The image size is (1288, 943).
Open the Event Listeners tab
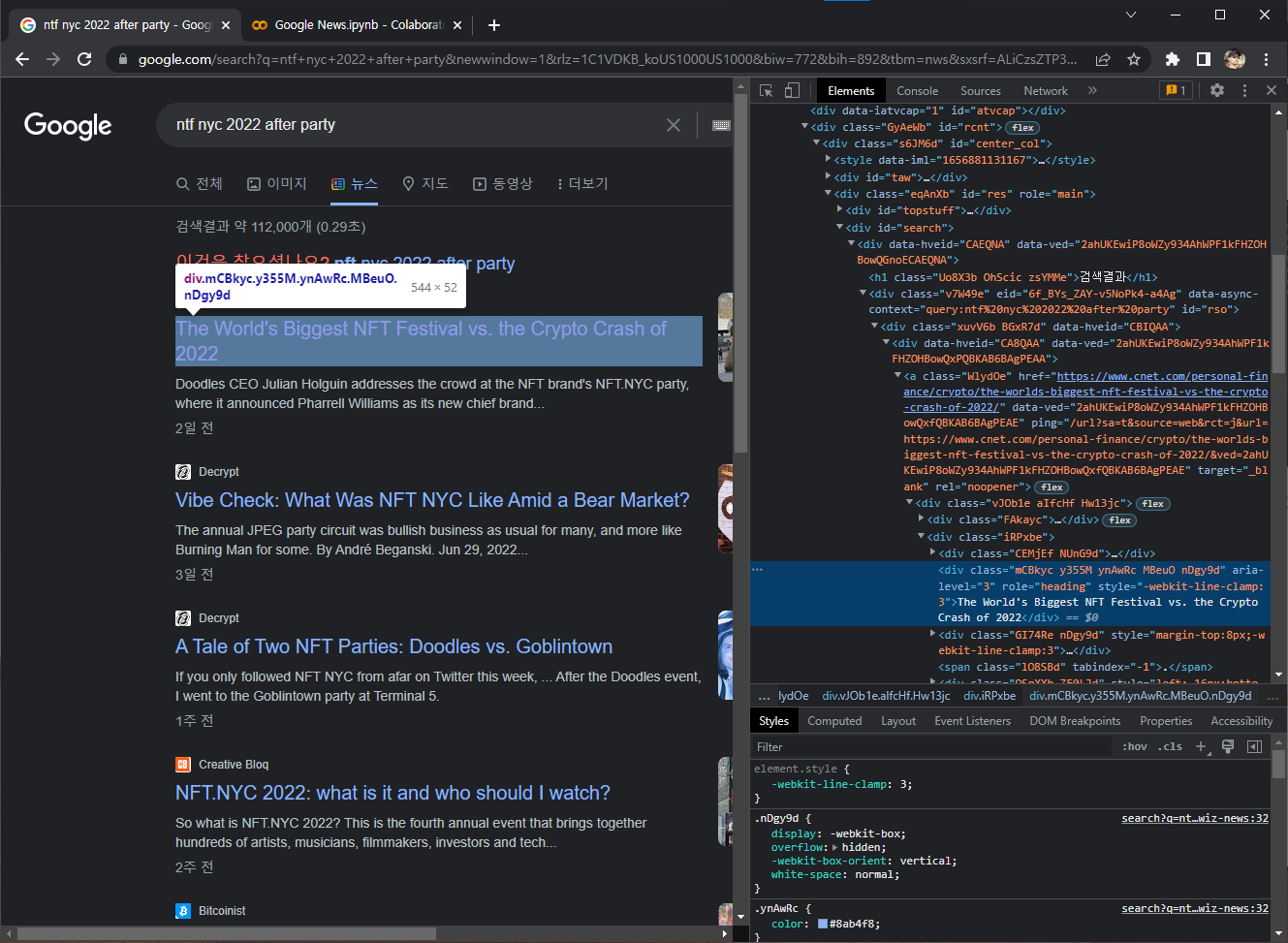point(972,721)
